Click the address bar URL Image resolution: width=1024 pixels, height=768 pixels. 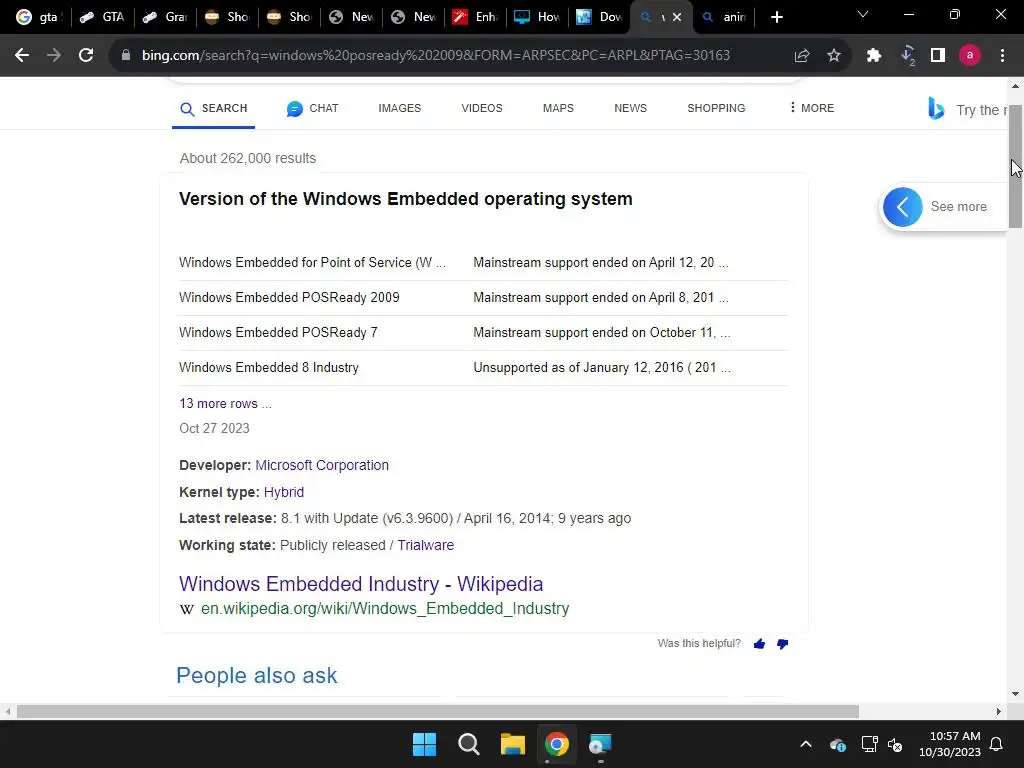click(436, 56)
